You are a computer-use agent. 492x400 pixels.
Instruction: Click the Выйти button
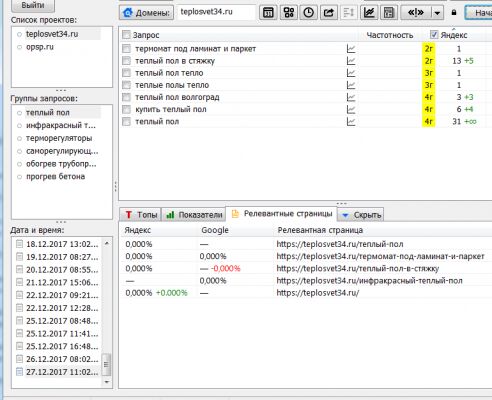pos(33,5)
